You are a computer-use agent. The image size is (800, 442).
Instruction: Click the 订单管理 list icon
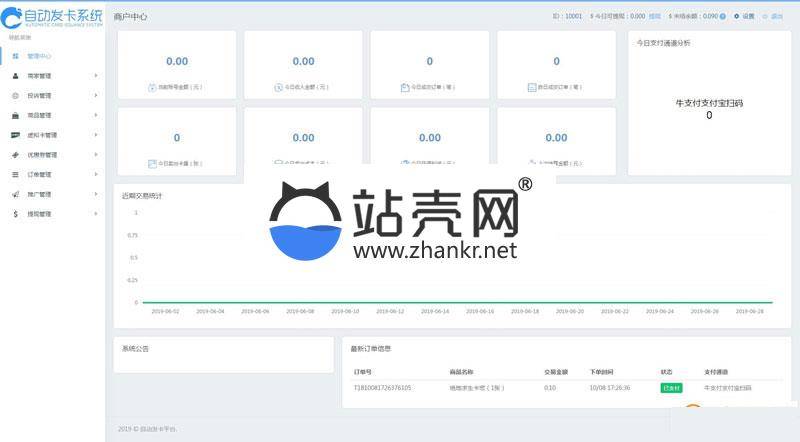click(x=15, y=174)
